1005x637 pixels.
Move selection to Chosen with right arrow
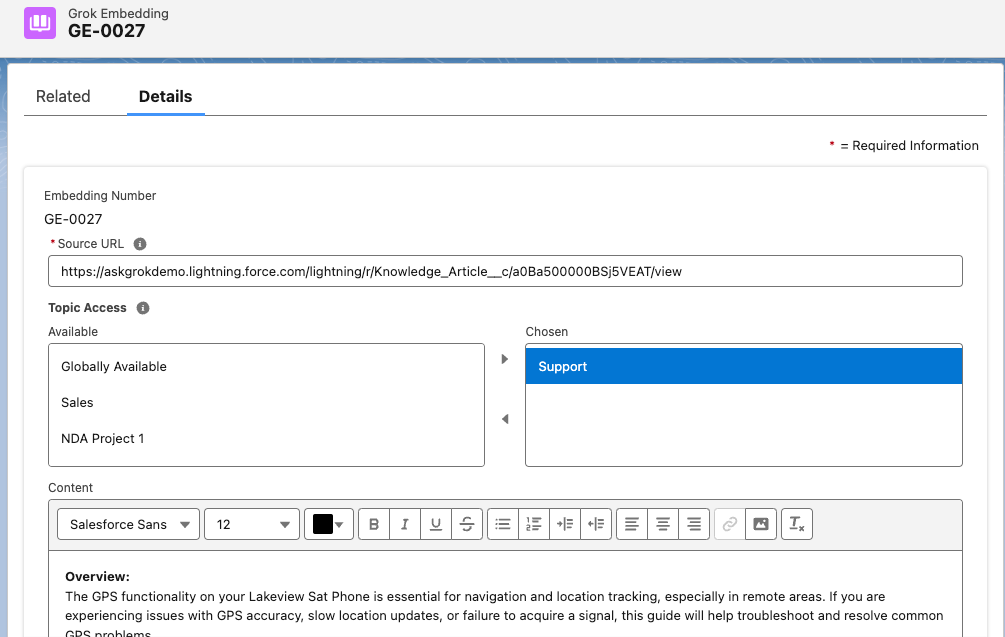pyautogui.click(x=505, y=359)
